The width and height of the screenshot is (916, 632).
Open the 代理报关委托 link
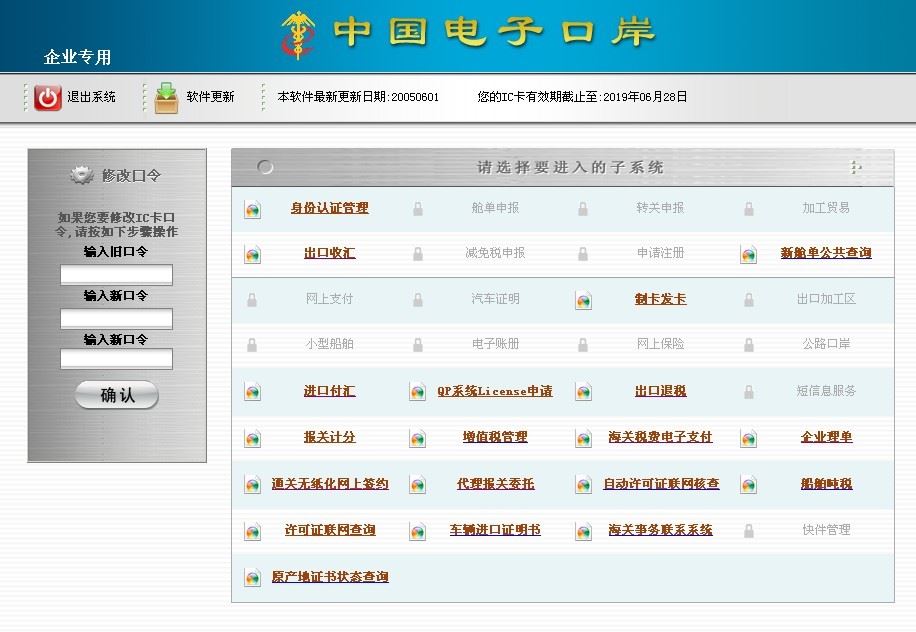[x=495, y=484]
